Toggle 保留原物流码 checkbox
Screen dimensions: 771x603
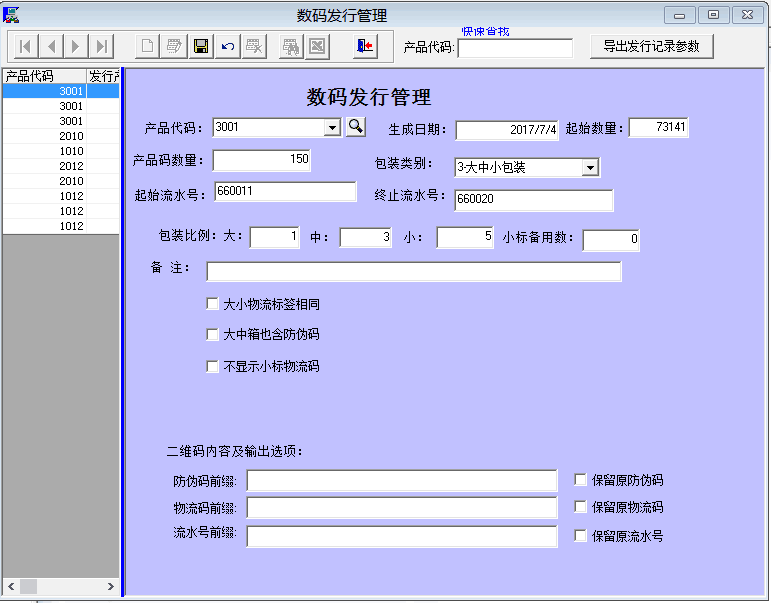pyautogui.click(x=580, y=507)
